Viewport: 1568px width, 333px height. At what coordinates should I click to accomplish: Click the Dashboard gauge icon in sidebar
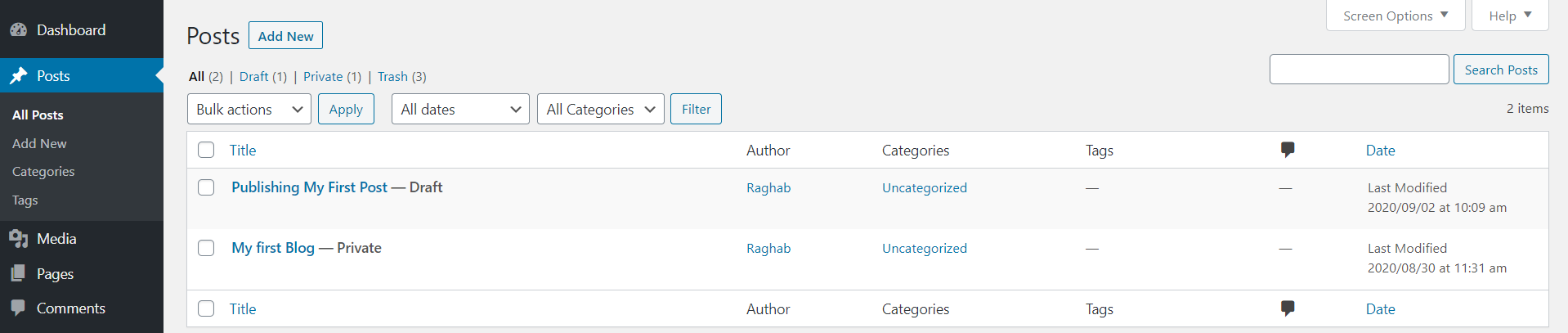[x=18, y=30]
